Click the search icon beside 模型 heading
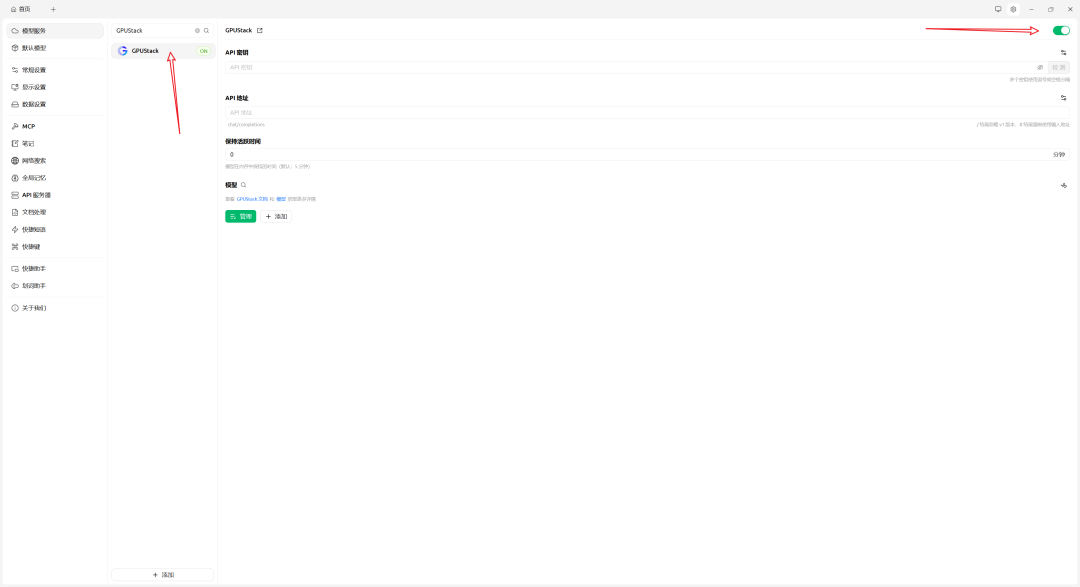Viewport: 1080px width, 587px height. pos(243,185)
